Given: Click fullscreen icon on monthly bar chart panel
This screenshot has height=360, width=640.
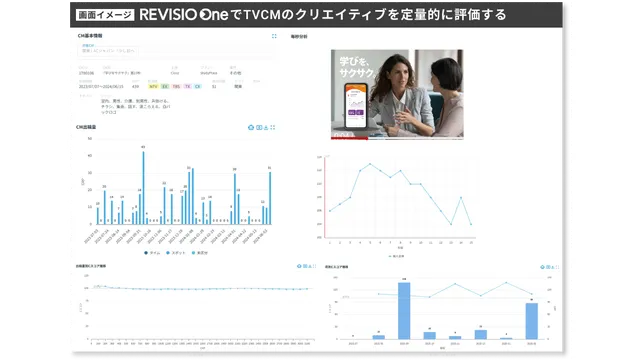Looking at the screenshot, I should click(x=557, y=267).
